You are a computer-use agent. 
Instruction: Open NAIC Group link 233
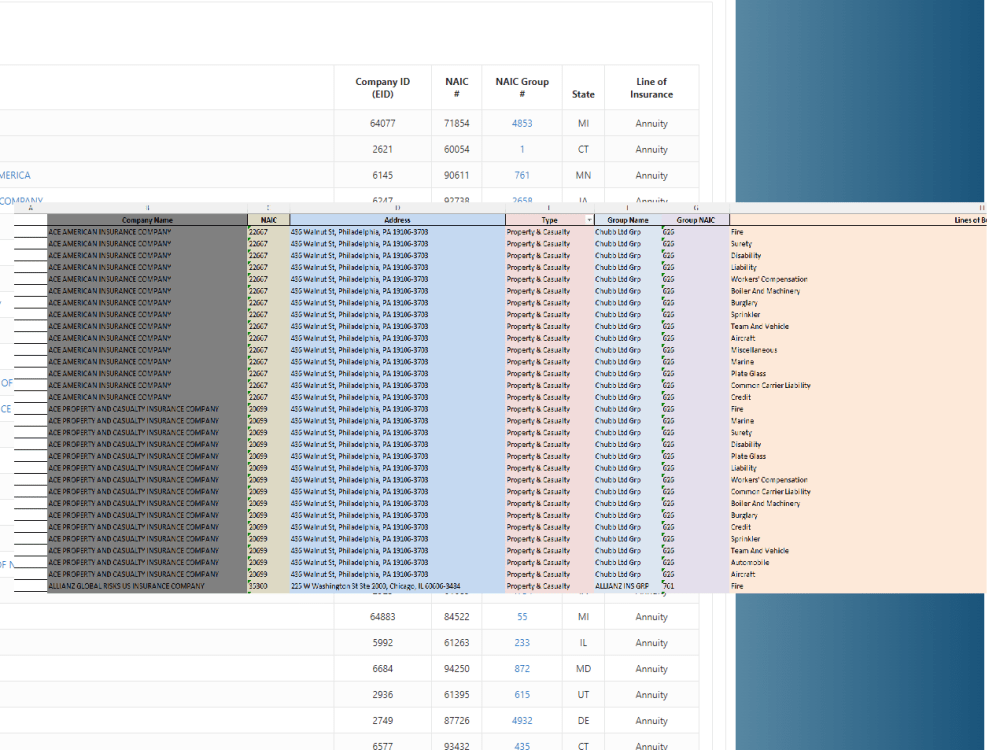click(522, 643)
